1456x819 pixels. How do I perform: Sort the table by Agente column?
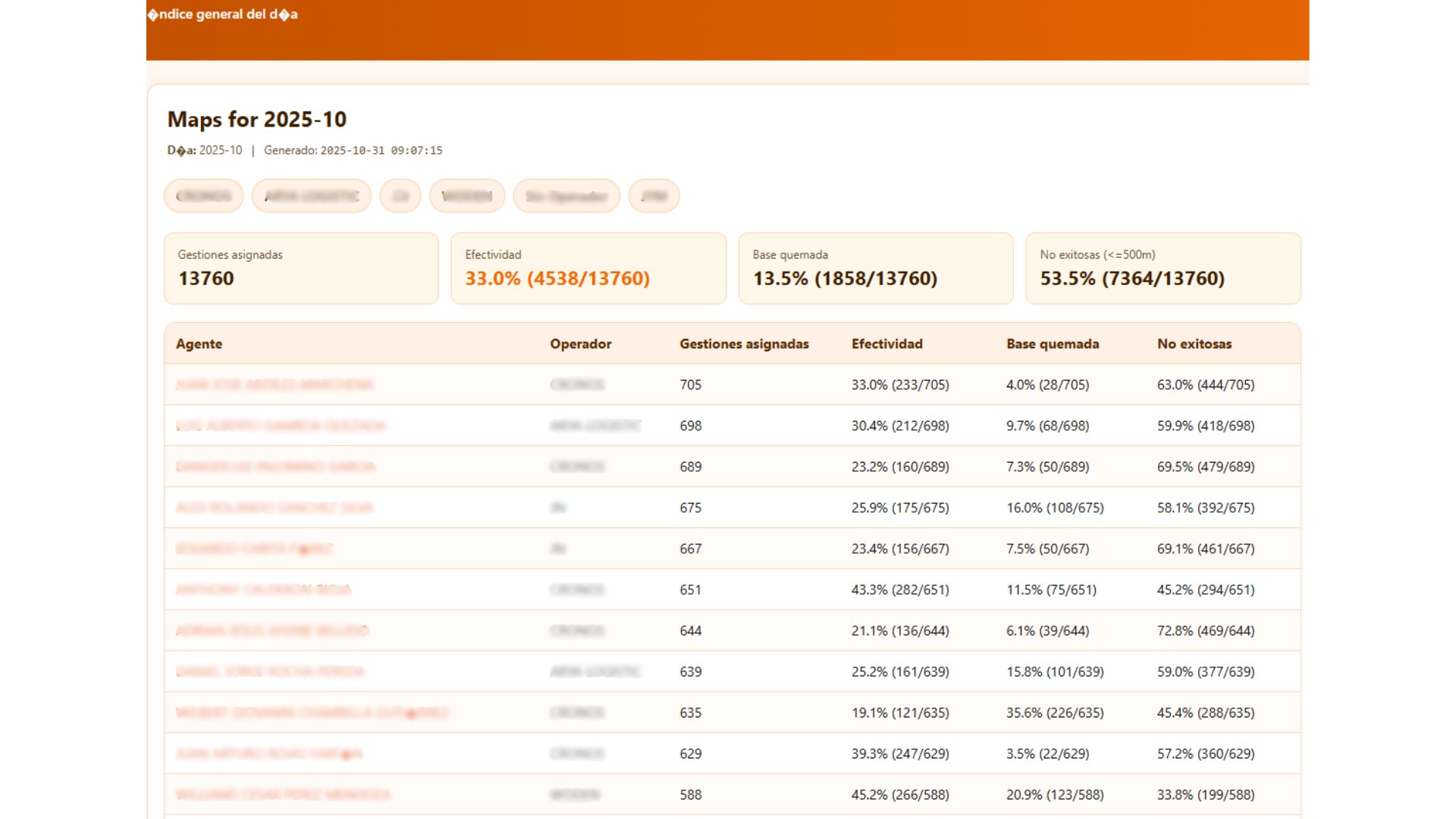(x=199, y=344)
